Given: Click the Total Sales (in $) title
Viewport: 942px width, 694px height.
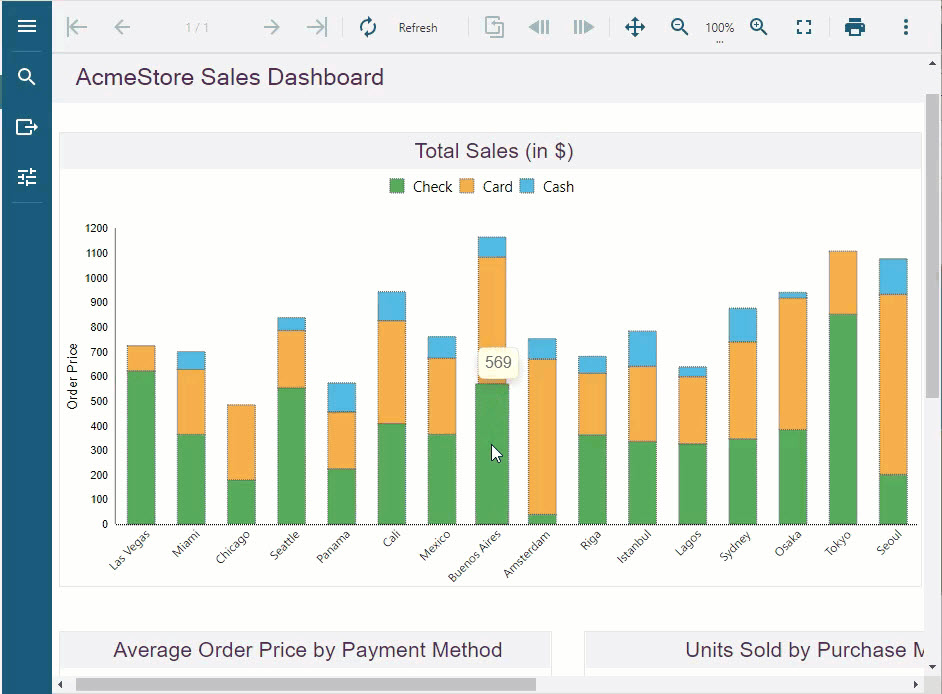Looking at the screenshot, I should pos(494,151).
